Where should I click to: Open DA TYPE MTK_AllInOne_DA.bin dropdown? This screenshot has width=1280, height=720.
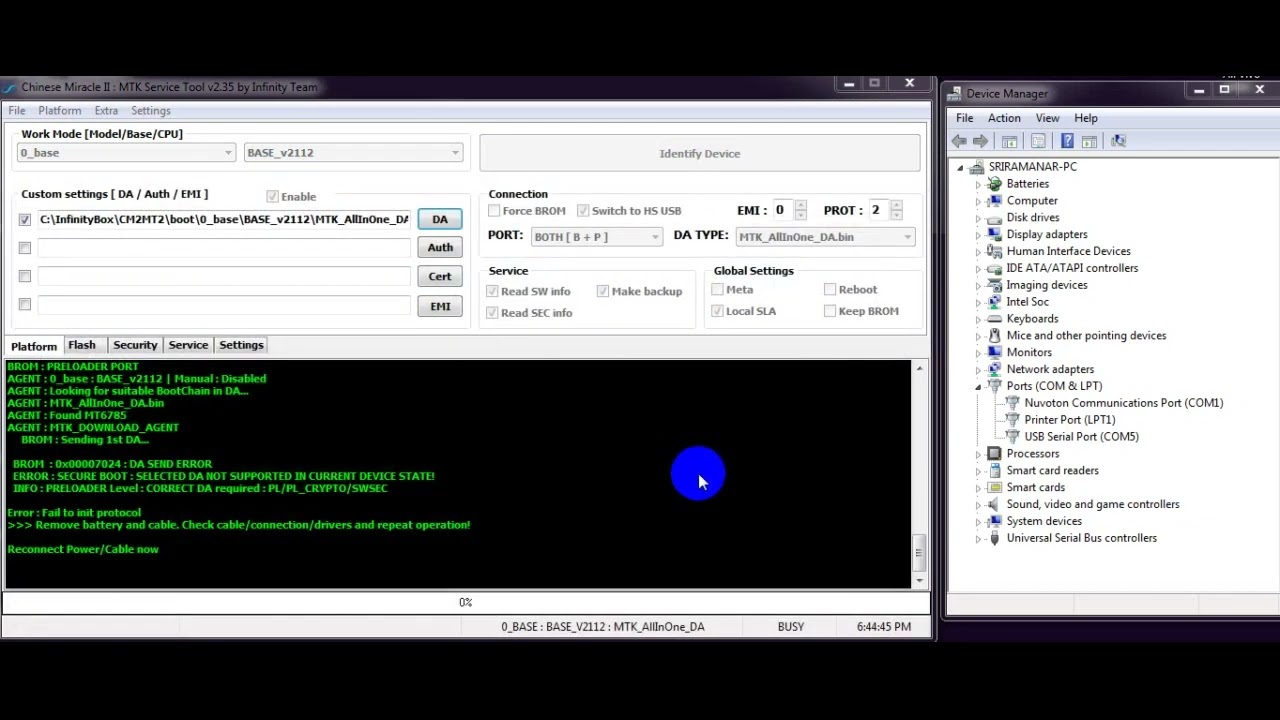(825, 237)
